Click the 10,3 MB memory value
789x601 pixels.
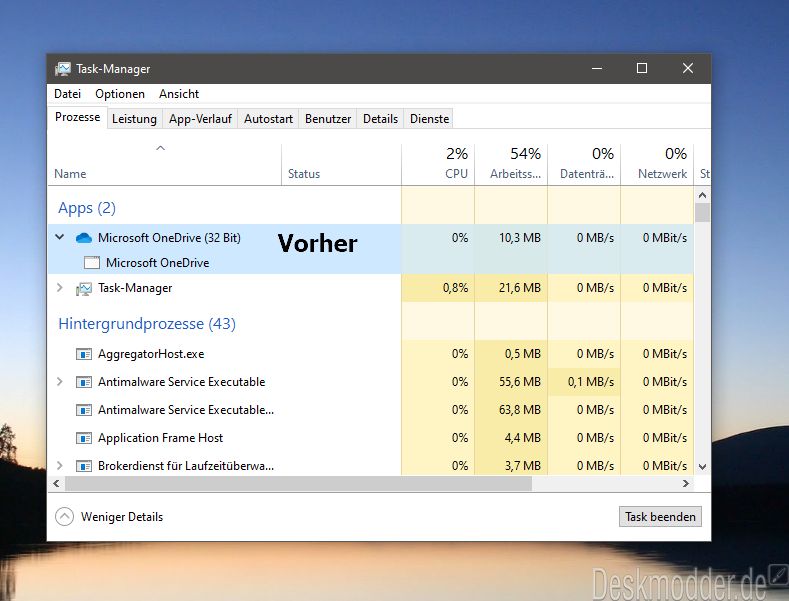520,238
